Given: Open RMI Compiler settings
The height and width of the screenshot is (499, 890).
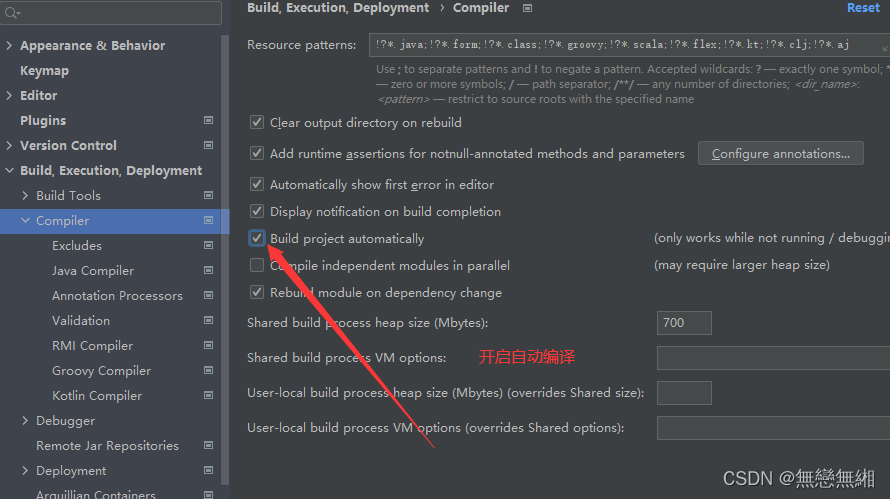Looking at the screenshot, I should 93,346.
